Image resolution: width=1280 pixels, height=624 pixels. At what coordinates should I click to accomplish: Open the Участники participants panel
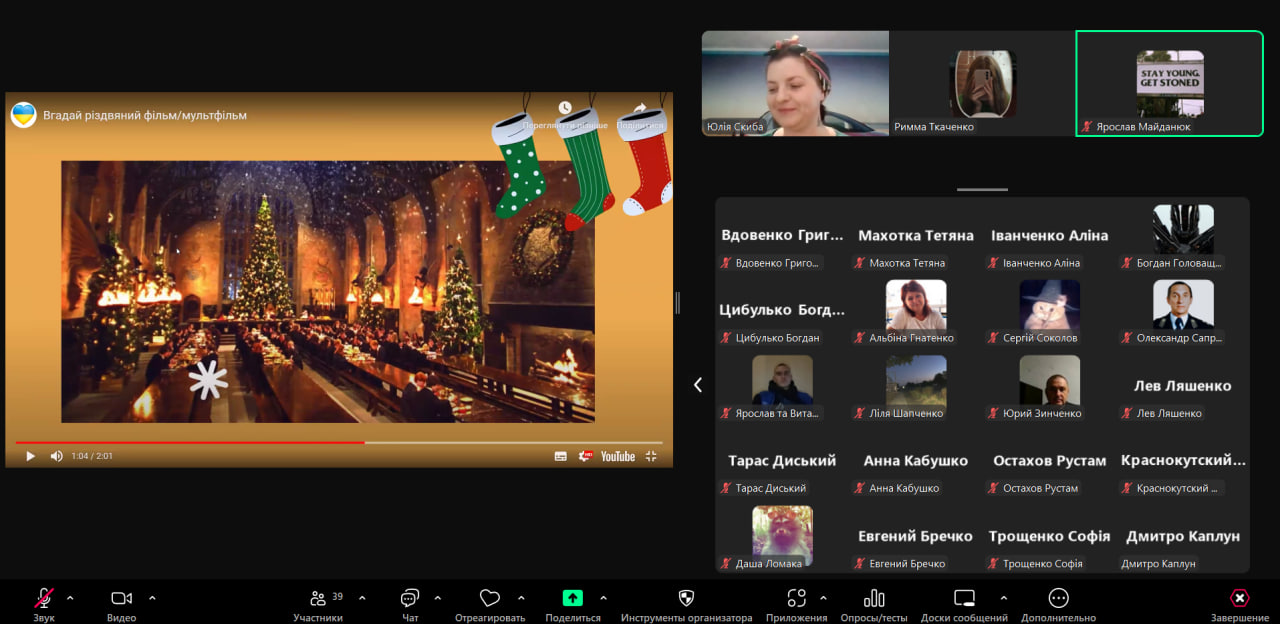click(318, 604)
